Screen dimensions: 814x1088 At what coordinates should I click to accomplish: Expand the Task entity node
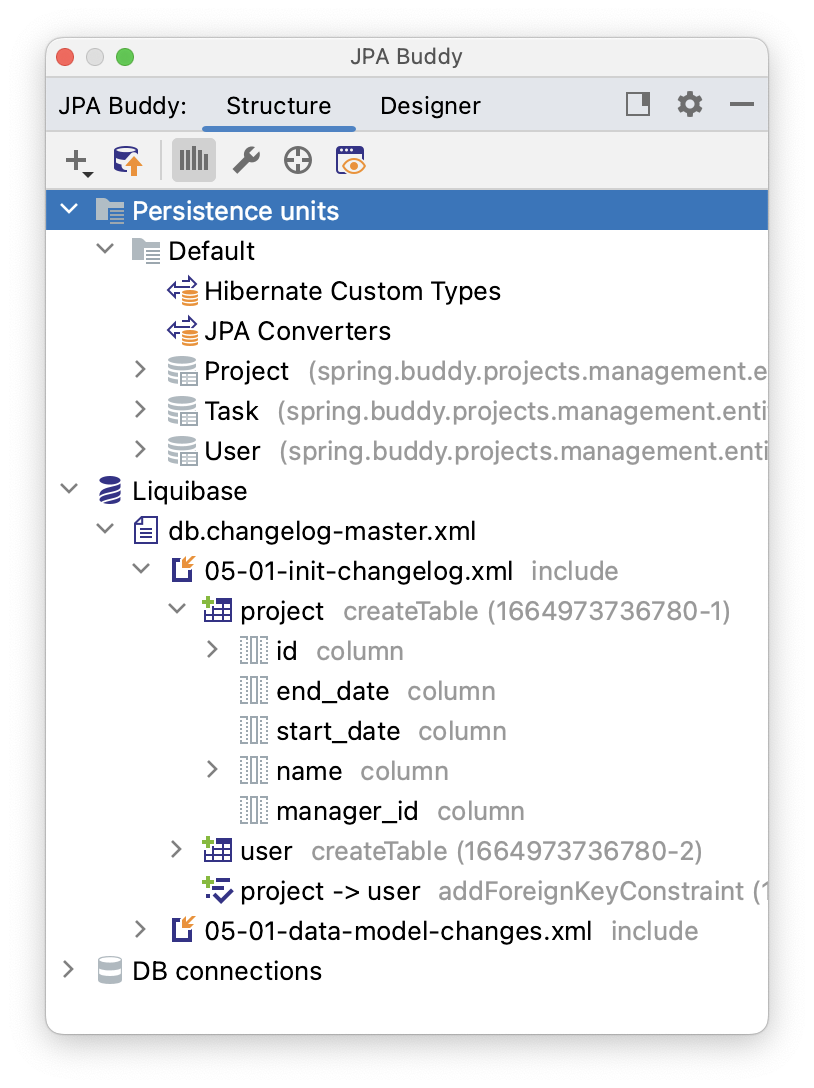[140, 409]
